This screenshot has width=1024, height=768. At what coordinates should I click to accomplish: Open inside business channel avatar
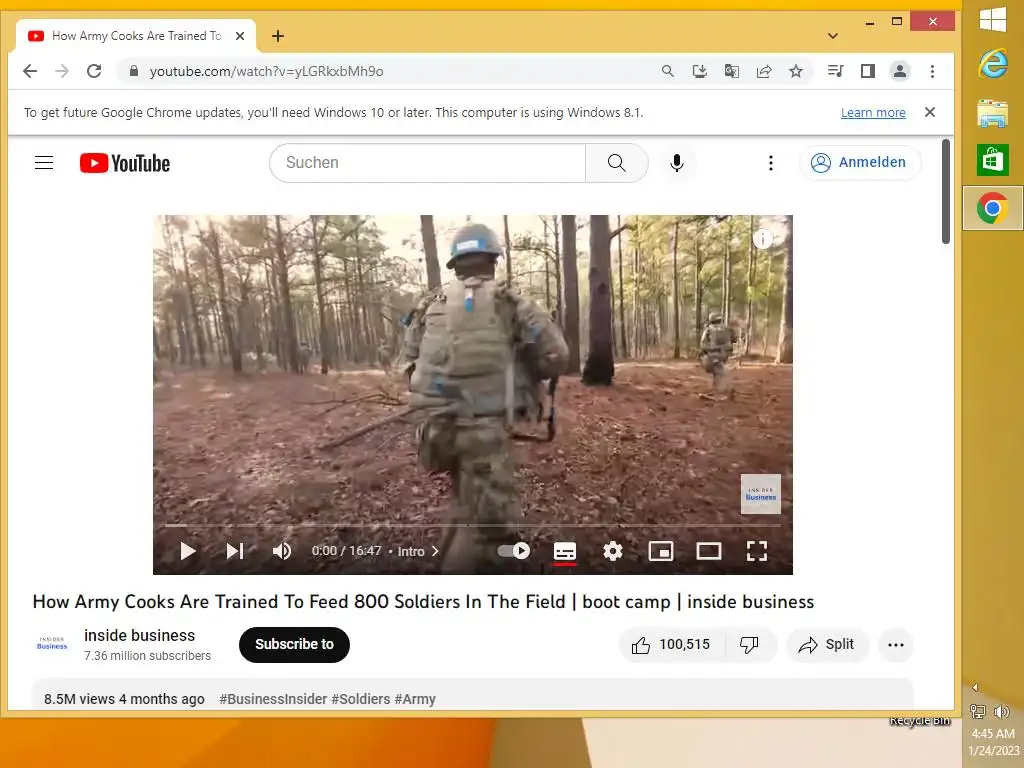click(x=52, y=644)
